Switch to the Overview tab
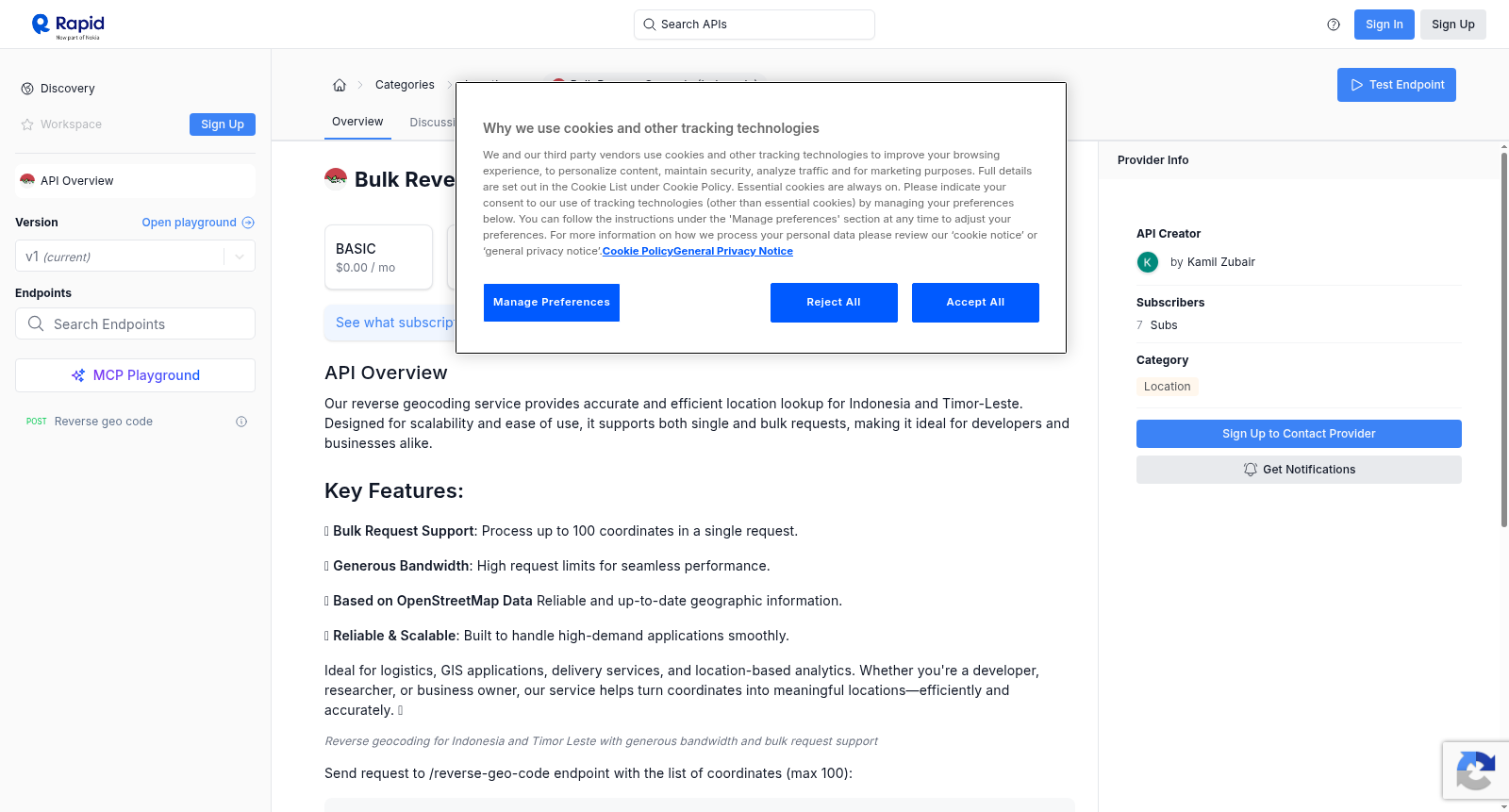Image resolution: width=1509 pixels, height=812 pixels. click(x=357, y=122)
